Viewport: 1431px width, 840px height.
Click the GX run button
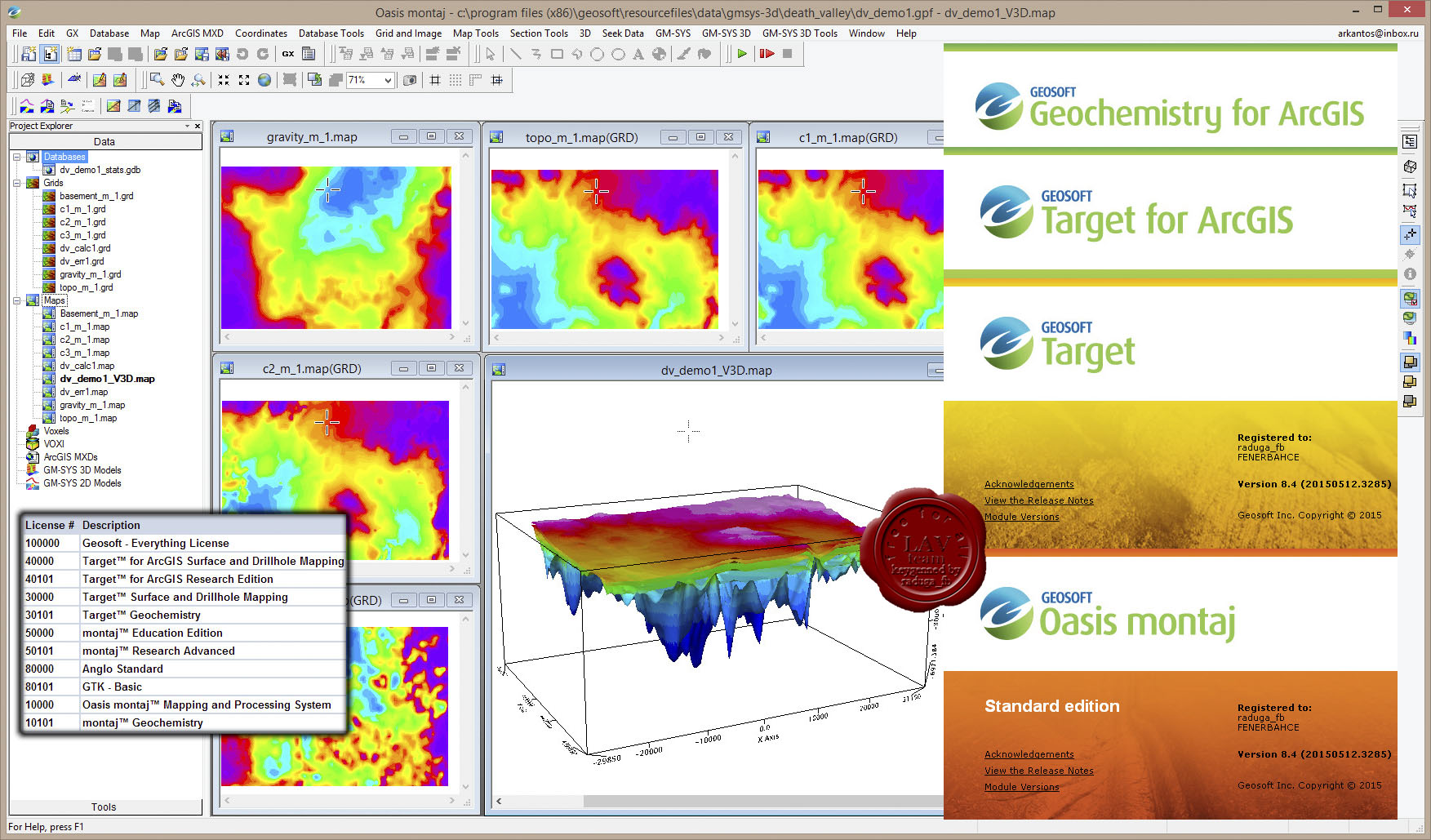tap(288, 54)
